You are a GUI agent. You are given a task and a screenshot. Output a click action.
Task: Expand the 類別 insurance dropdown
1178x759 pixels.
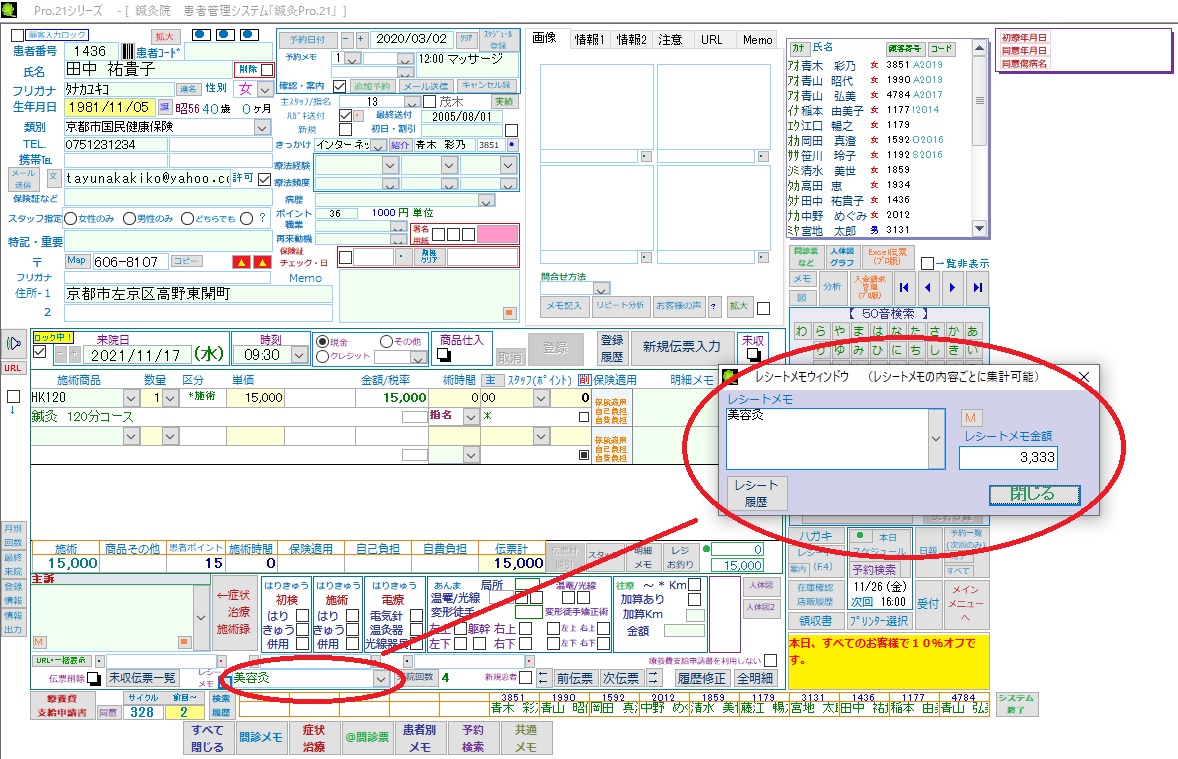pyautogui.click(x=262, y=127)
